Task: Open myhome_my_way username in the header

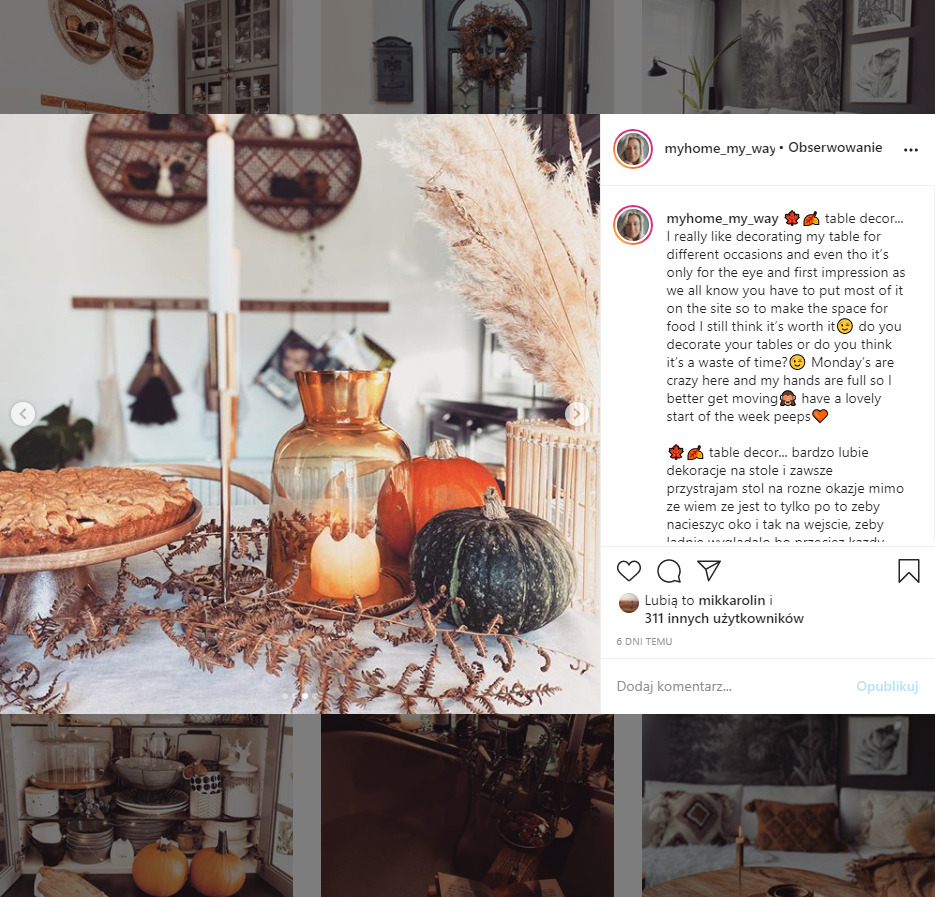Action: (720, 149)
